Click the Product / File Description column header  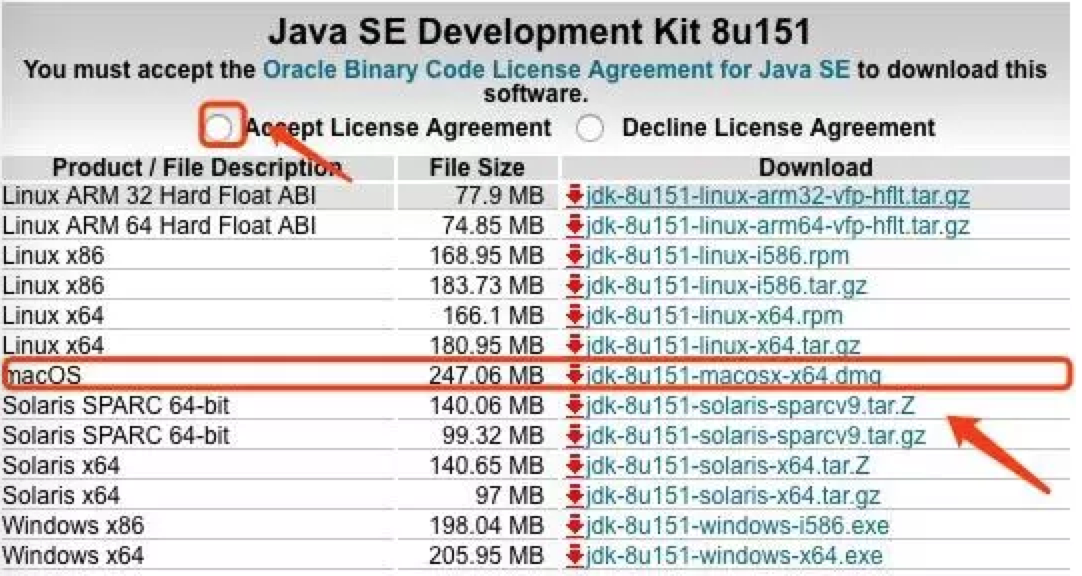(197, 168)
